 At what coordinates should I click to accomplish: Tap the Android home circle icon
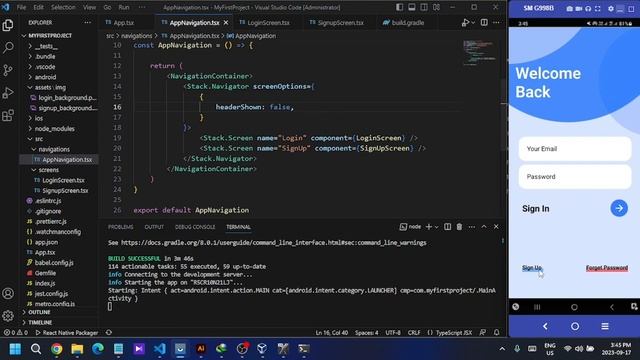point(574,307)
